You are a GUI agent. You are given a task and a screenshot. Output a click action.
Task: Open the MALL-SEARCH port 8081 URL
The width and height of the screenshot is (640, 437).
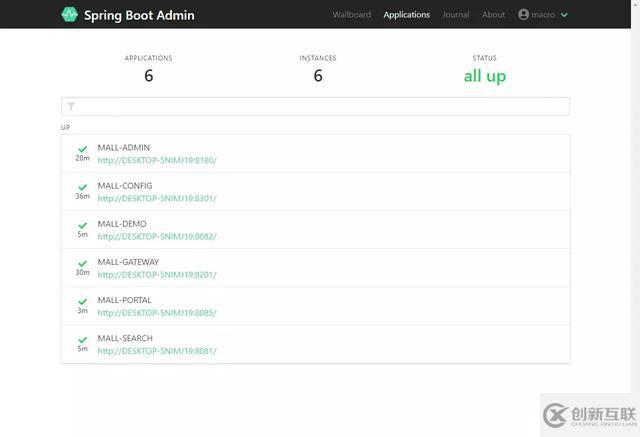click(157, 350)
